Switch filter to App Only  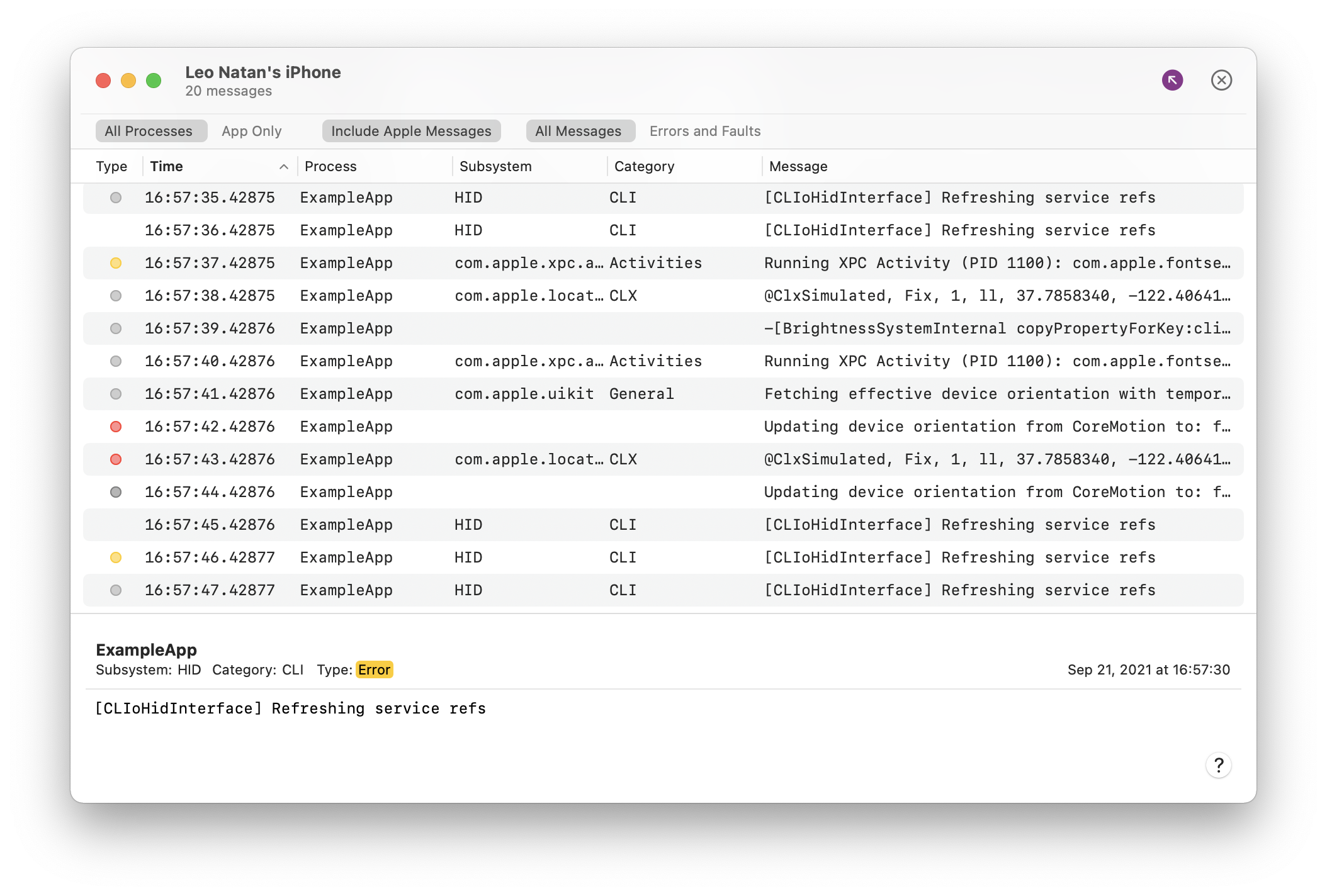(252, 131)
